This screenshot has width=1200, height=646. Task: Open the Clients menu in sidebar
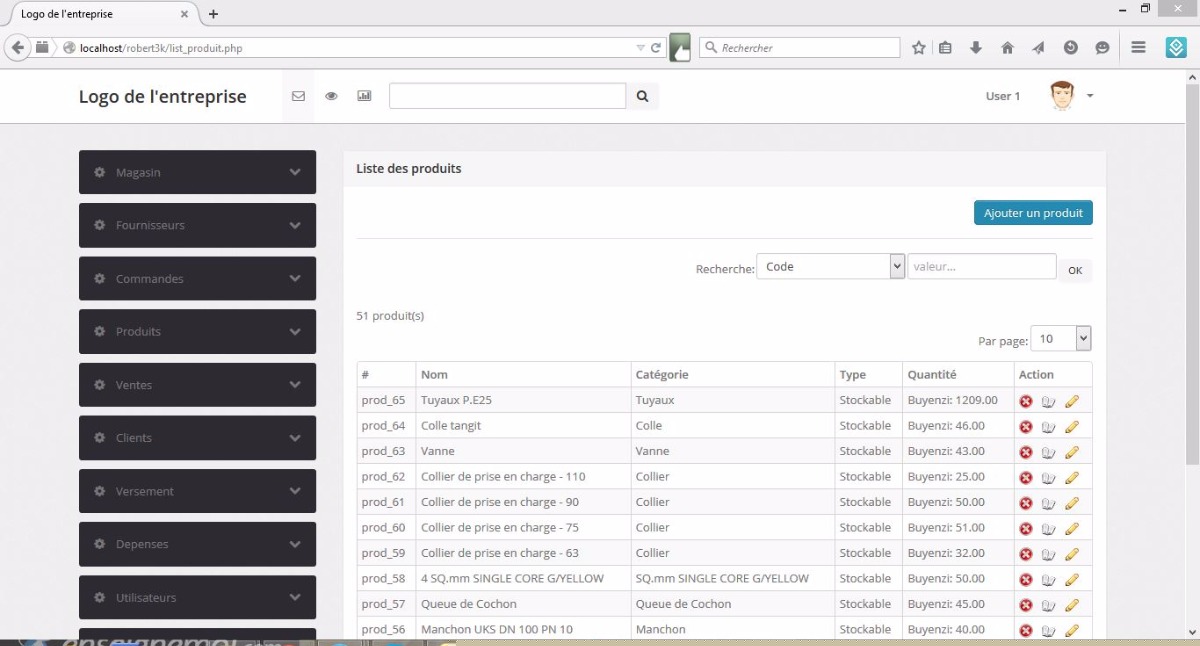point(197,438)
